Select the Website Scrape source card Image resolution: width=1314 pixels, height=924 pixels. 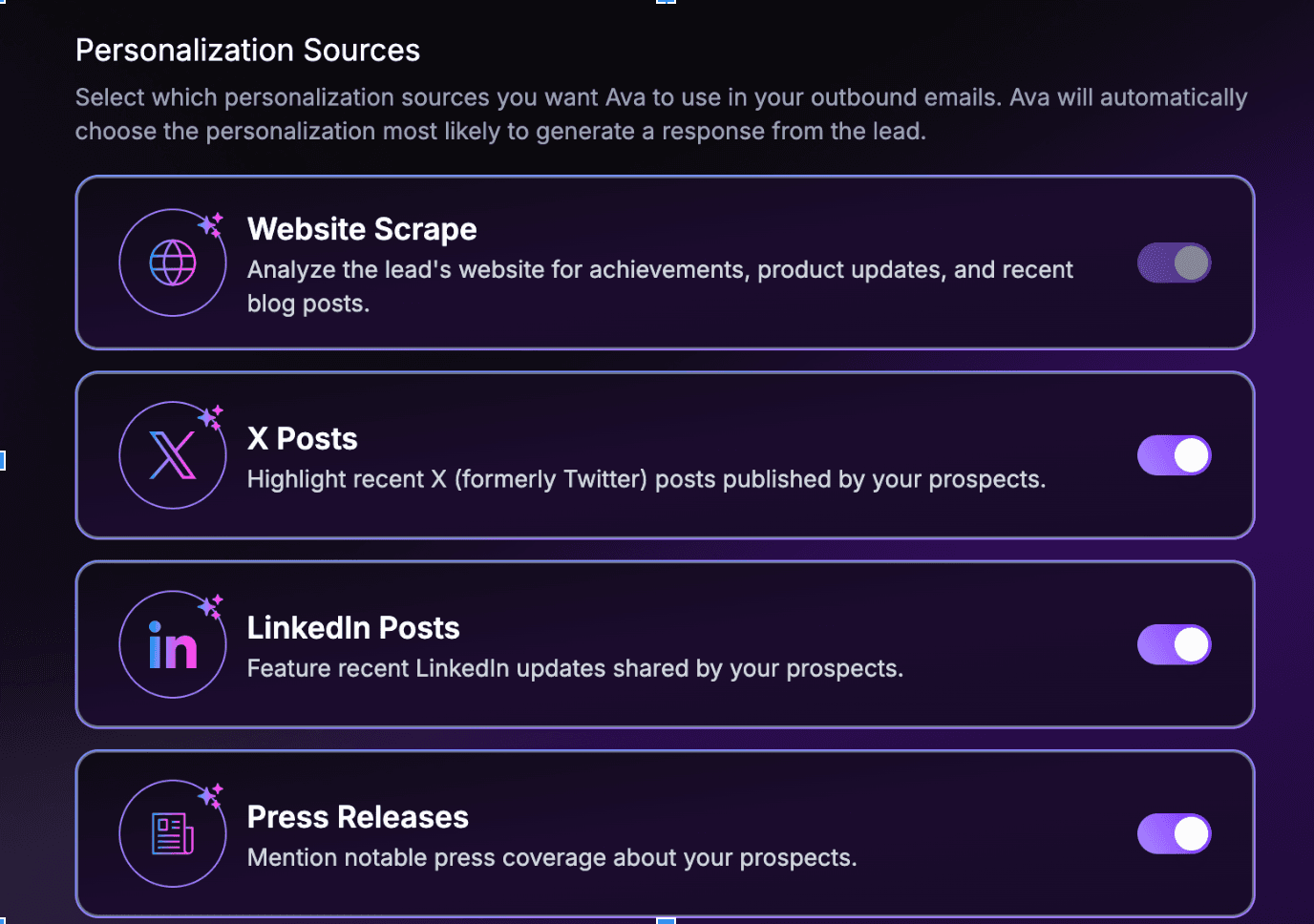tap(666, 262)
